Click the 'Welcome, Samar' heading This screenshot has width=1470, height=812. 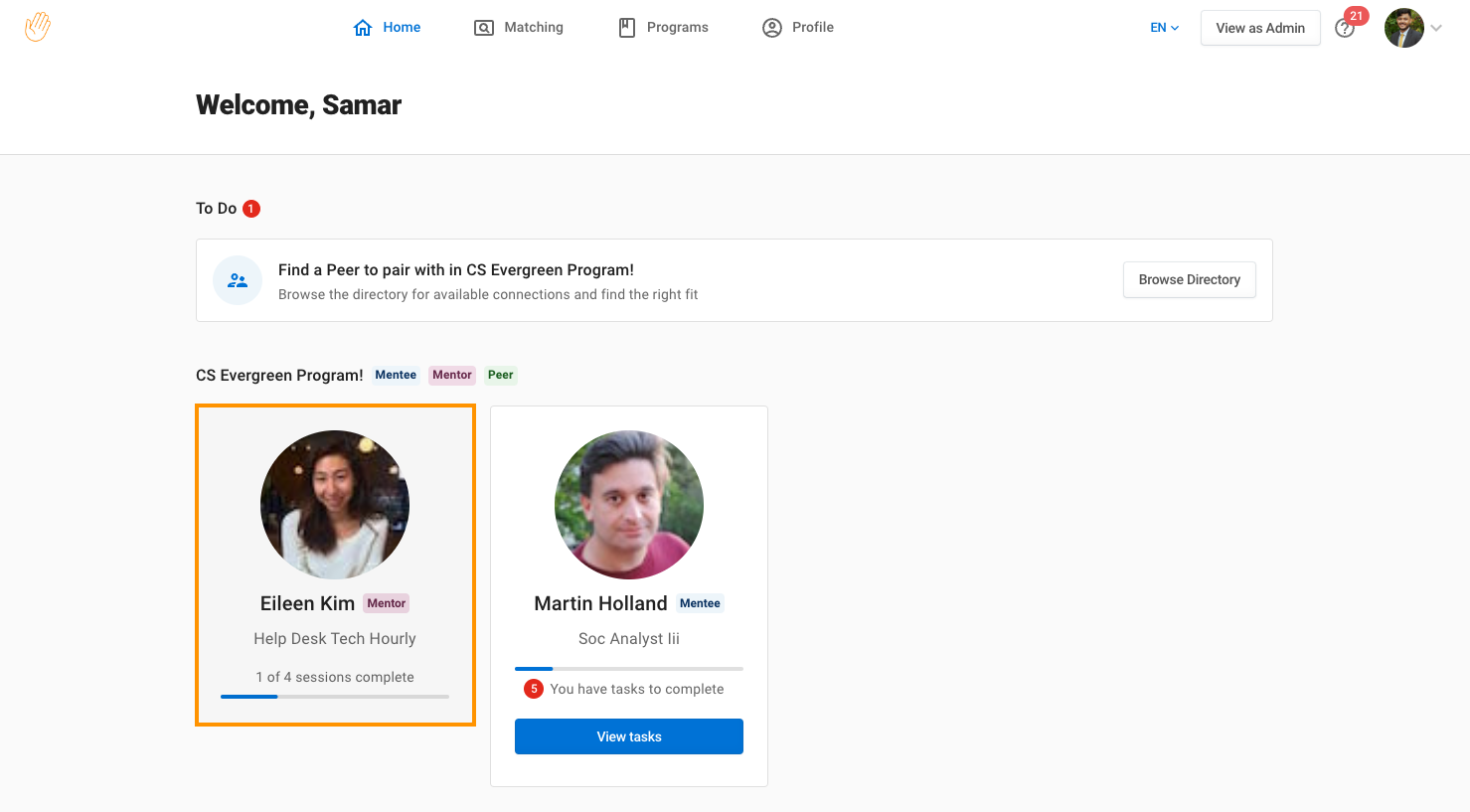coord(298,104)
